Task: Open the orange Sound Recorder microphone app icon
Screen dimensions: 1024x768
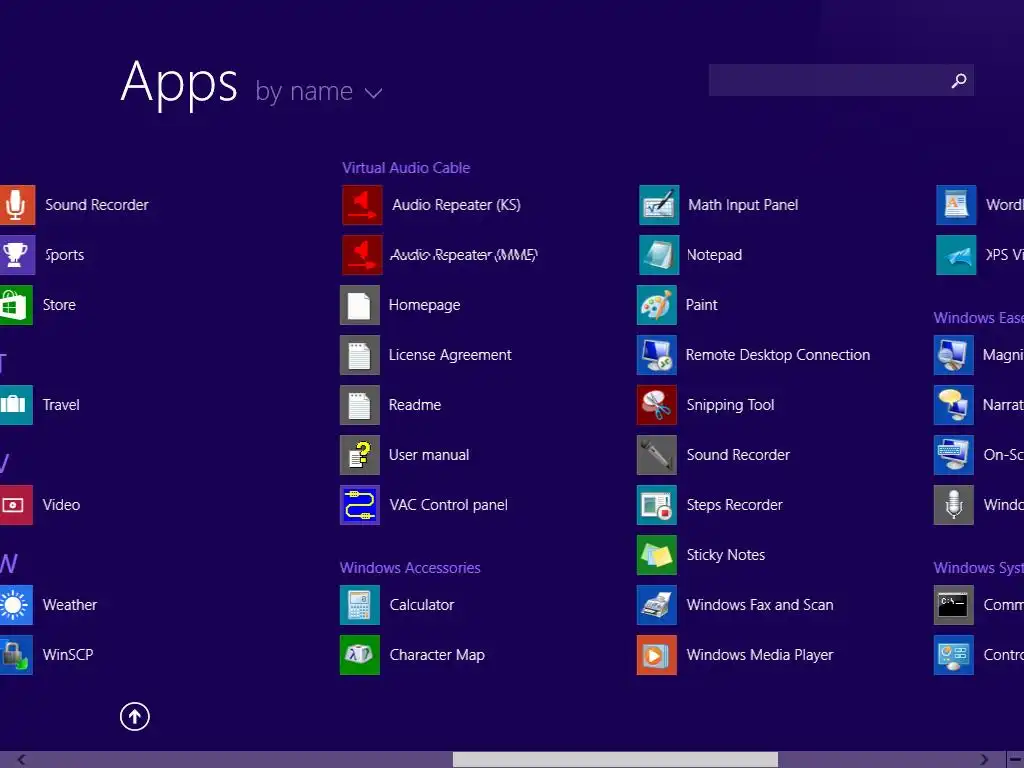Action: (x=16, y=205)
